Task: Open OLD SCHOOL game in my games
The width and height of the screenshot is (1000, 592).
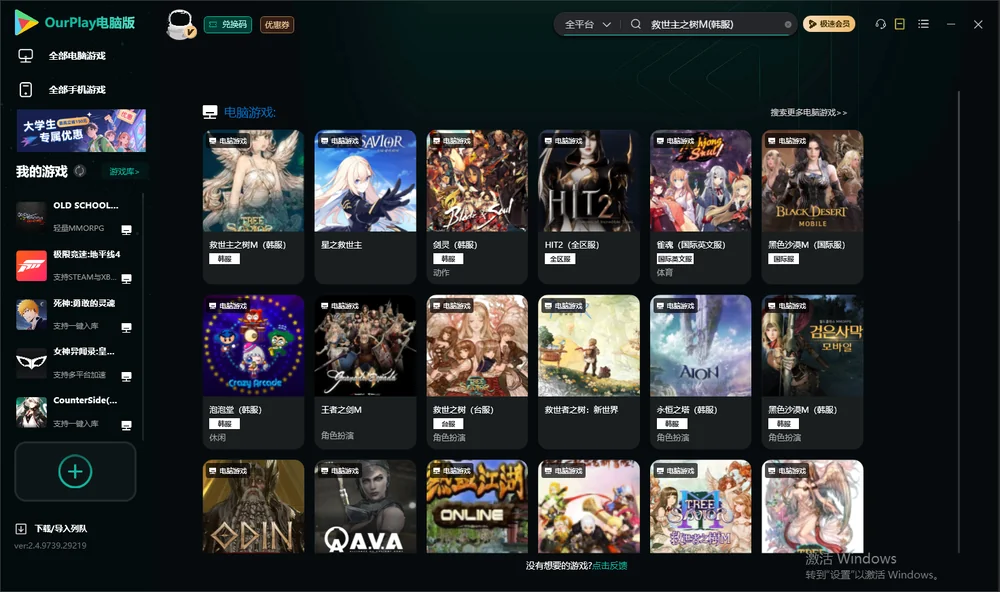Action: tap(75, 216)
